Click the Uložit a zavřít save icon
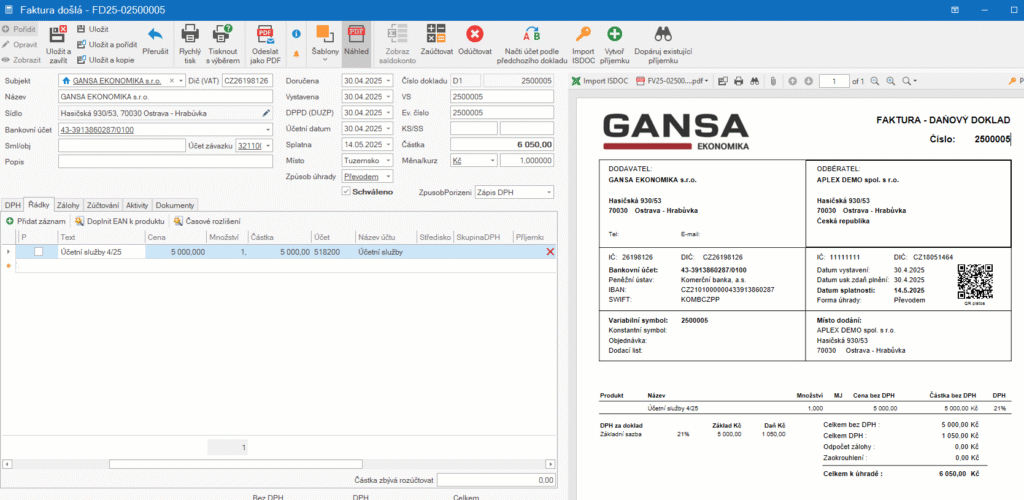1024x500 pixels. pos(58,33)
